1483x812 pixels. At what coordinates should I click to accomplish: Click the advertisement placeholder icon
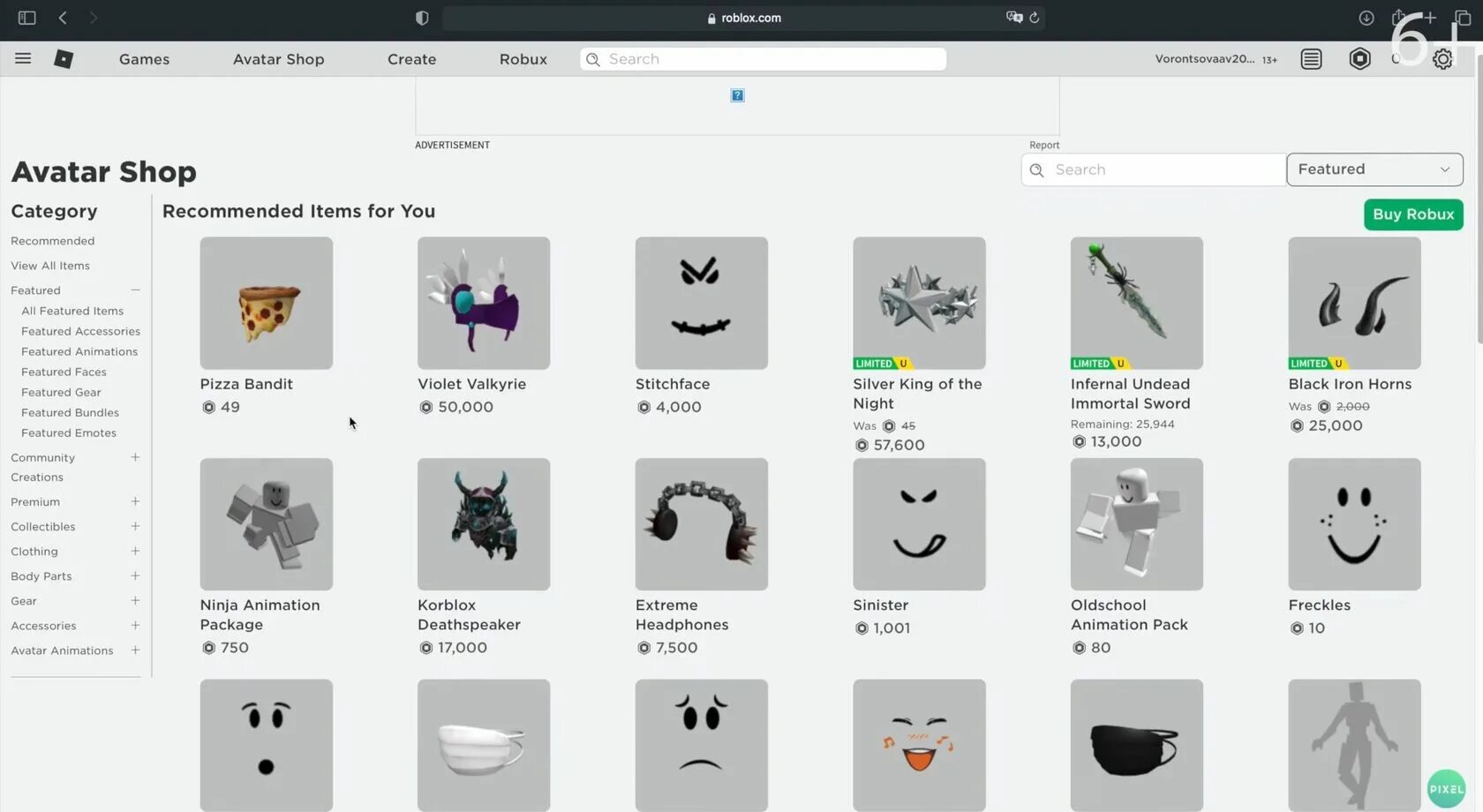pyautogui.click(x=737, y=95)
